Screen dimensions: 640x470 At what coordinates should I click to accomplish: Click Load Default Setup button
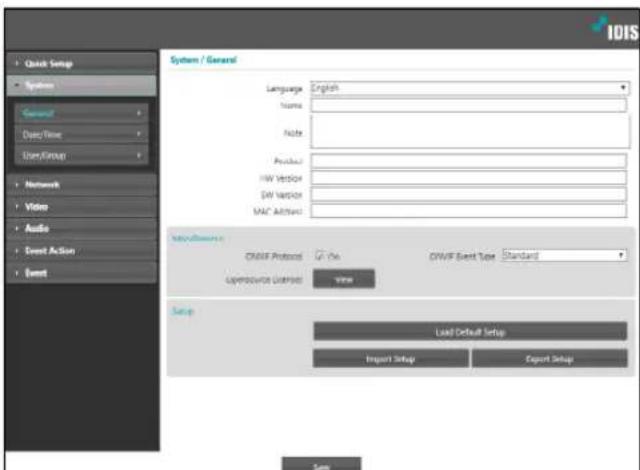pos(470,331)
